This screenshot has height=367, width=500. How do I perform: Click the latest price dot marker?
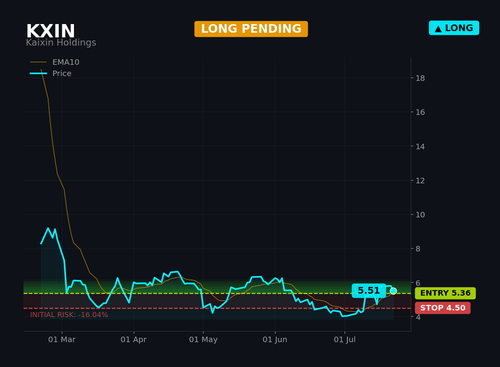(x=393, y=291)
